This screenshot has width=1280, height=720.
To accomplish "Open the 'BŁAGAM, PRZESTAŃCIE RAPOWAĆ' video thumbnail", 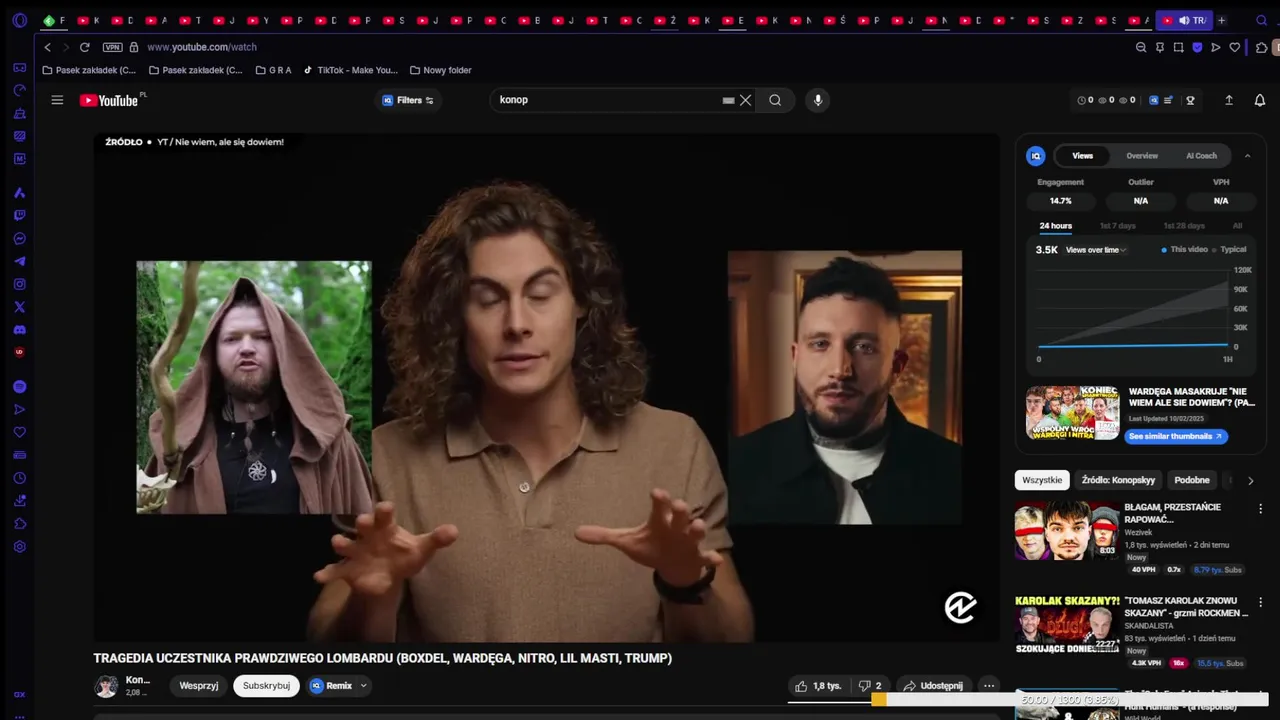I will coord(1067,530).
